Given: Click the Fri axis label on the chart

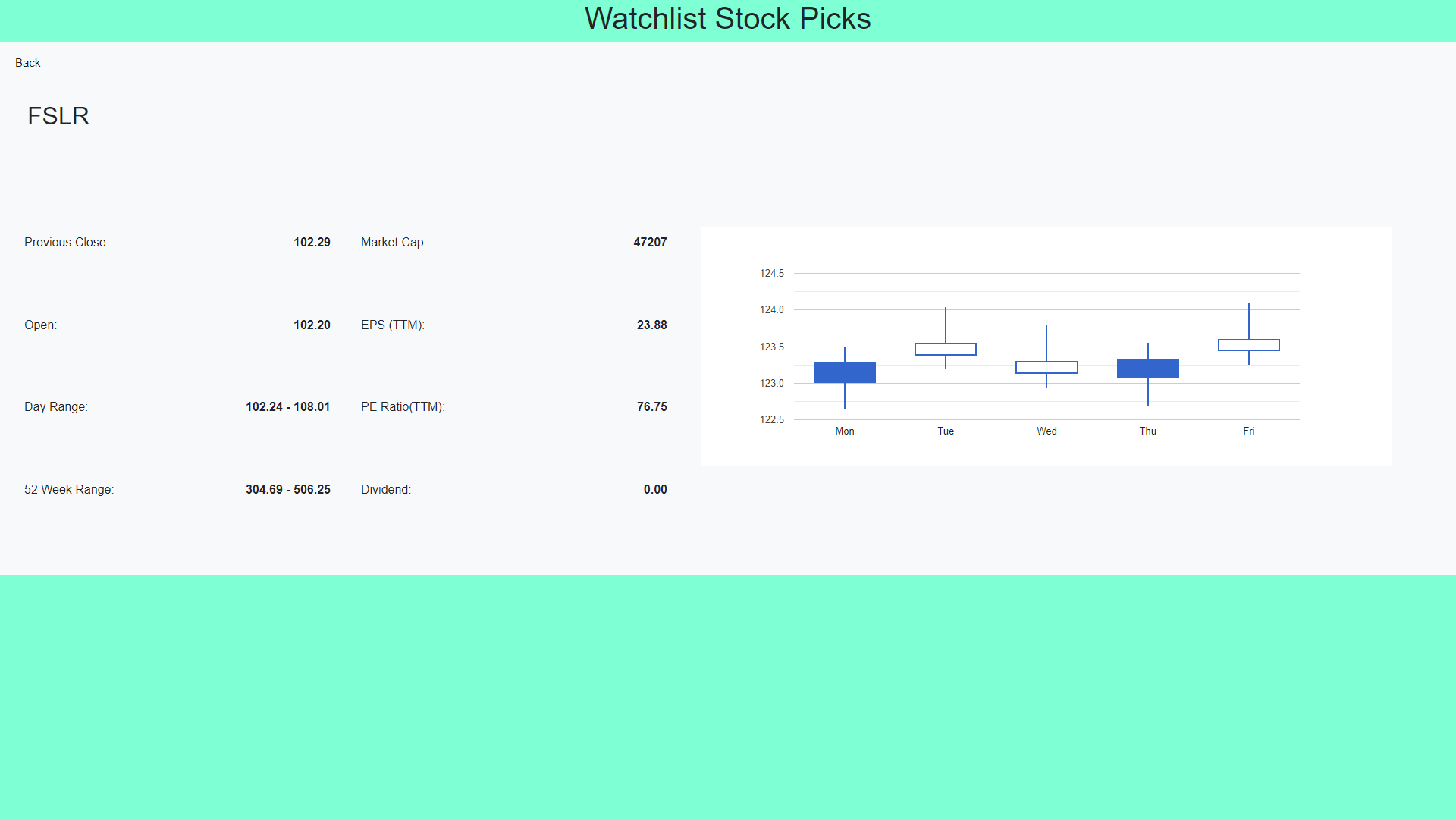Looking at the screenshot, I should click(x=1249, y=431).
